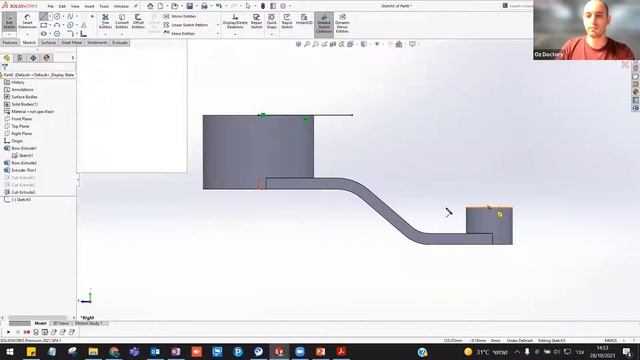Expand the manager panel tabs arrow

tap(73, 58)
